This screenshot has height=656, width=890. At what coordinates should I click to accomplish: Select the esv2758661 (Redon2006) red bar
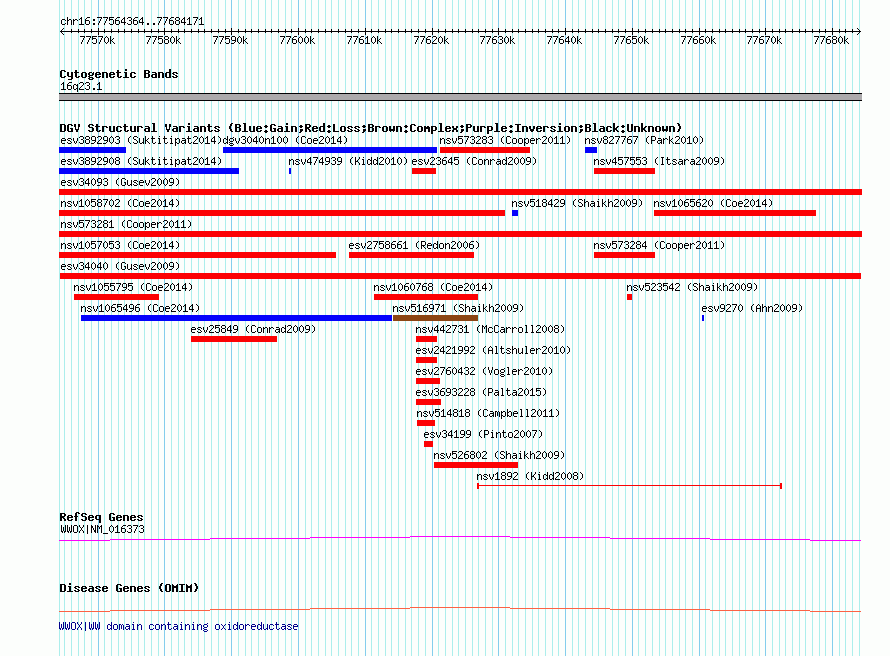coord(412,255)
